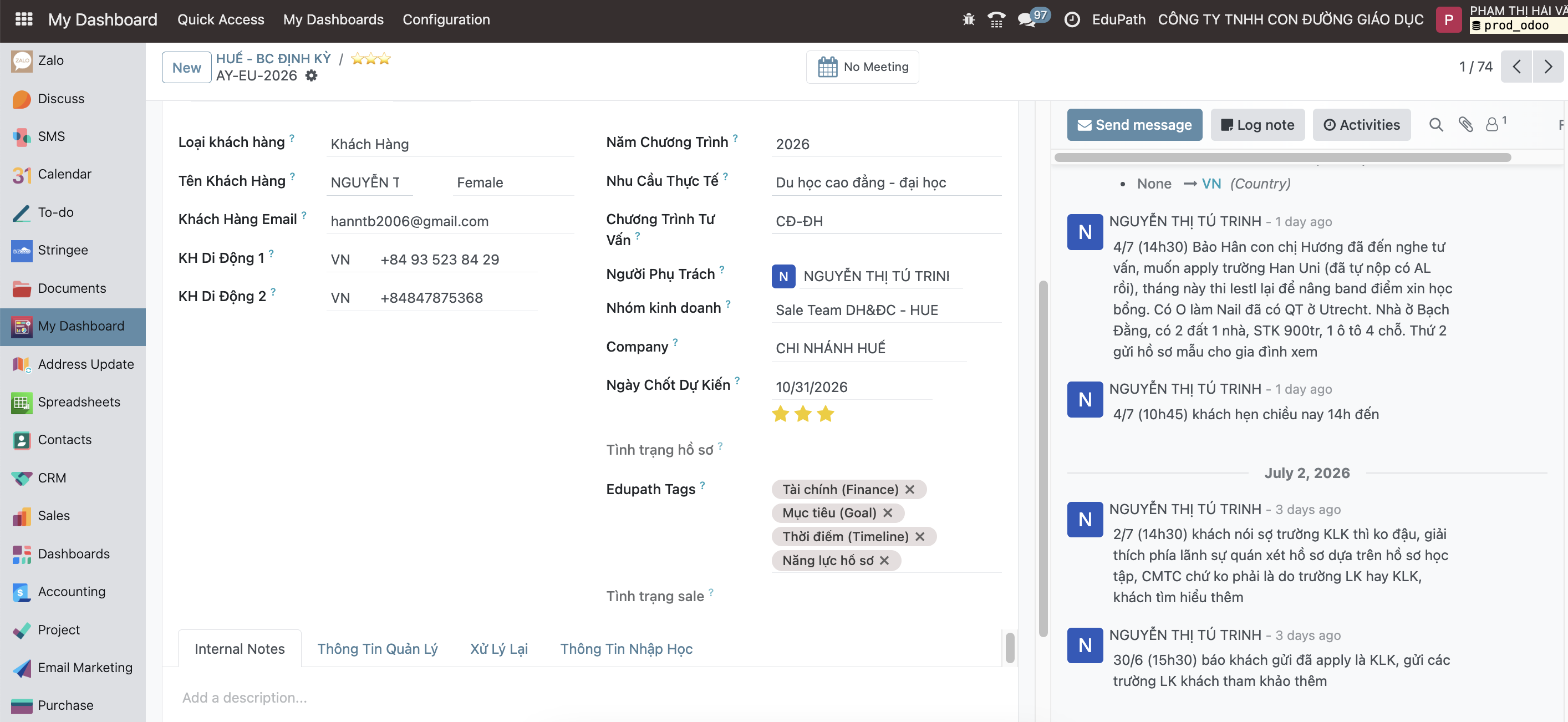This screenshot has width=1568, height=722.
Task: Open the Configuration menu
Action: click(x=446, y=19)
